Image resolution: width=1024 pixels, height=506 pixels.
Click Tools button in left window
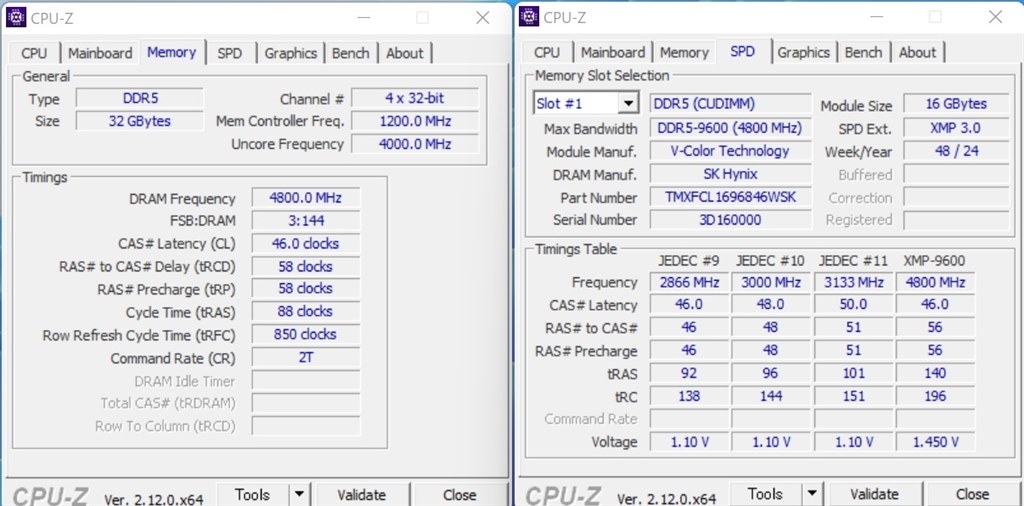pos(252,495)
